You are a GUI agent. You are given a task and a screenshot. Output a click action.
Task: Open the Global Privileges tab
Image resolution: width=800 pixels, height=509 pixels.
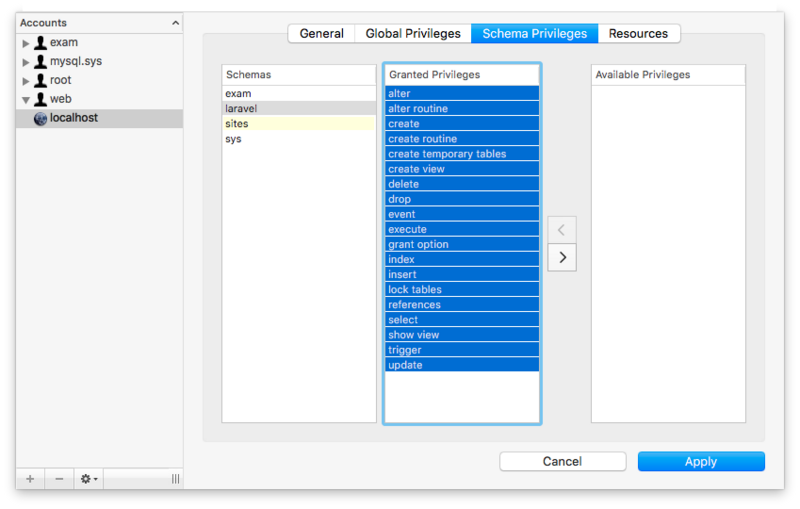click(x=413, y=34)
